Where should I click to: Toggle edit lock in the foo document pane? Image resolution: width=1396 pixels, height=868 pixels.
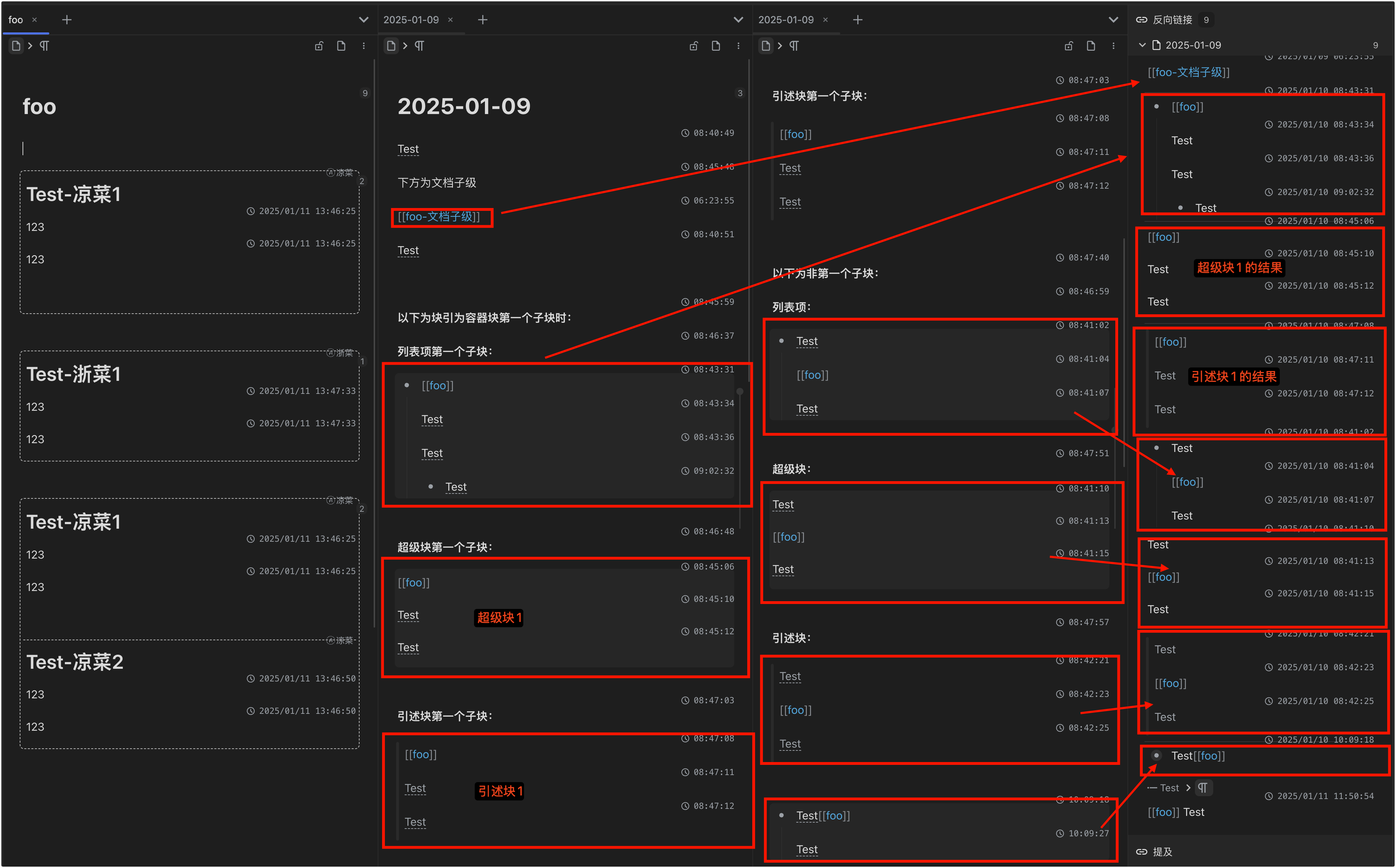click(319, 46)
